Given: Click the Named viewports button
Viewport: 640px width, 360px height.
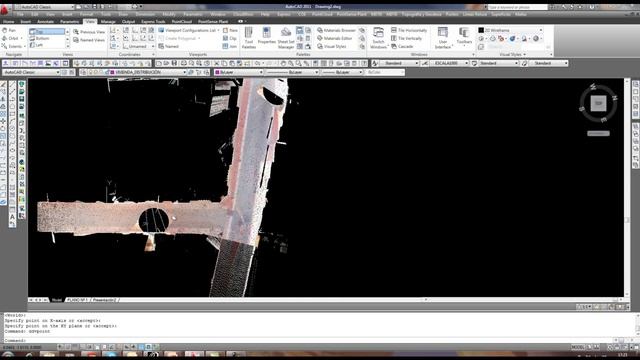Looking at the screenshot, I should [169, 47].
